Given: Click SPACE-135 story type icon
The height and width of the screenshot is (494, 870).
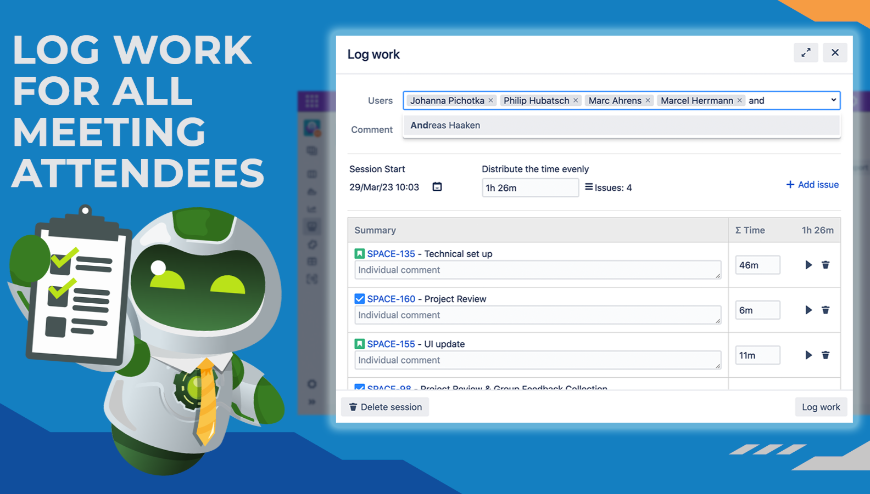Looking at the screenshot, I should pos(360,254).
